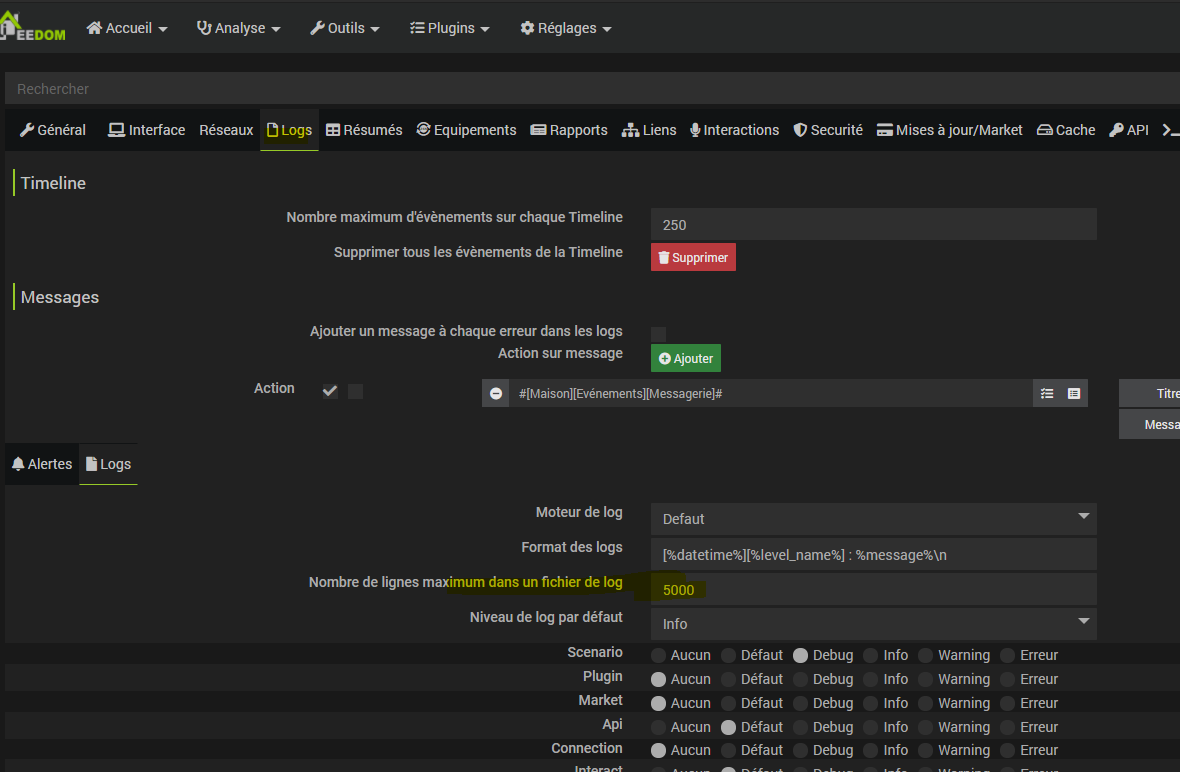Click the green Ajouter button
The width and height of the screenshot is (1180, 772).
click(686, 358)
